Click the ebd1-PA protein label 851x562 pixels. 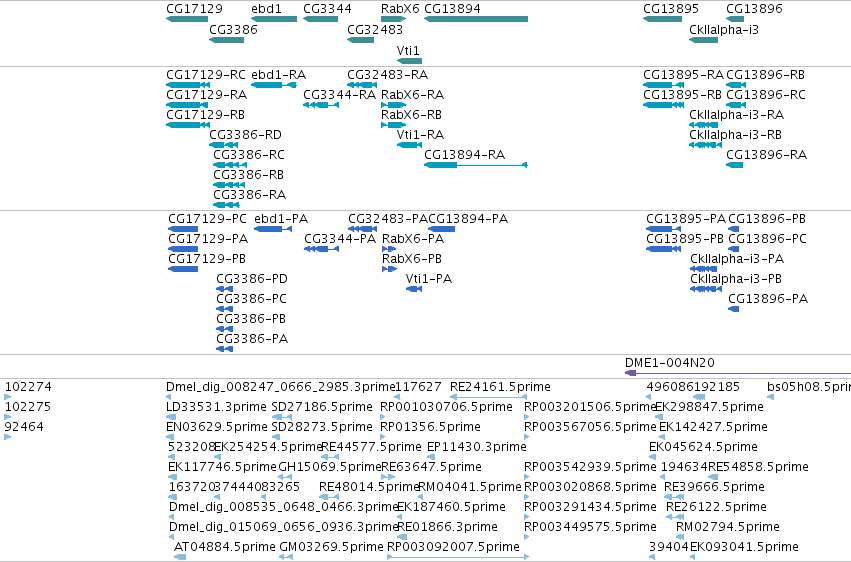click(x=281, y=219)
